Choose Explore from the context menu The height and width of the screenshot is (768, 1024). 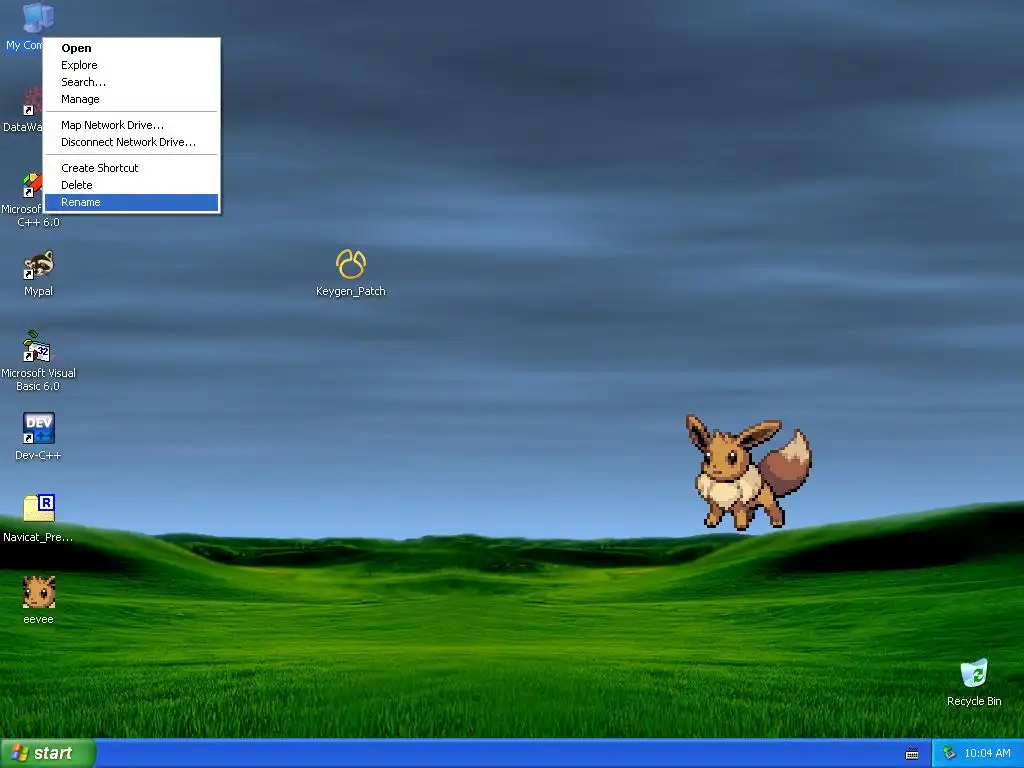131,65
